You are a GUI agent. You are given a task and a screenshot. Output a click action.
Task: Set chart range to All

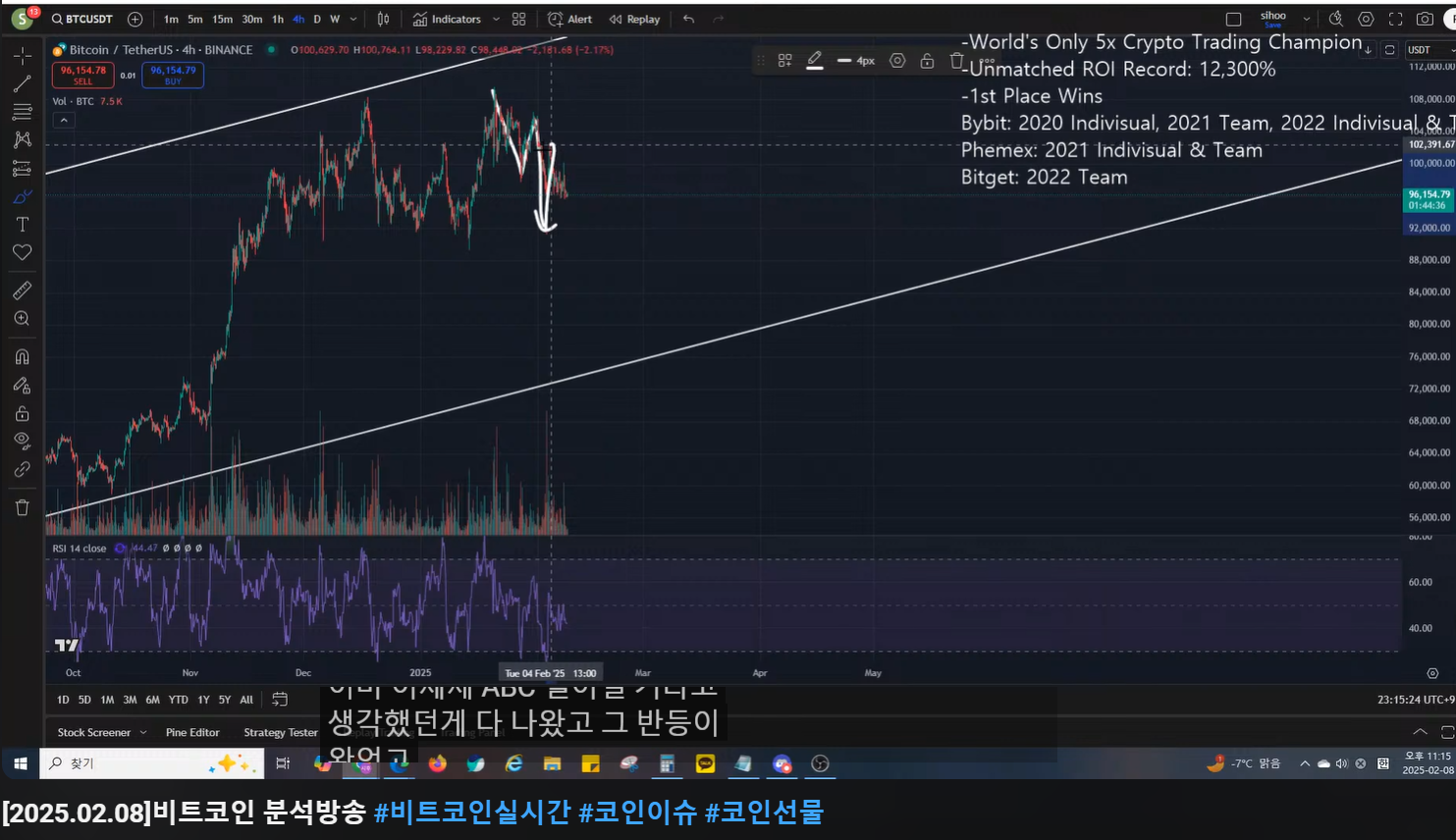[246, 700]
